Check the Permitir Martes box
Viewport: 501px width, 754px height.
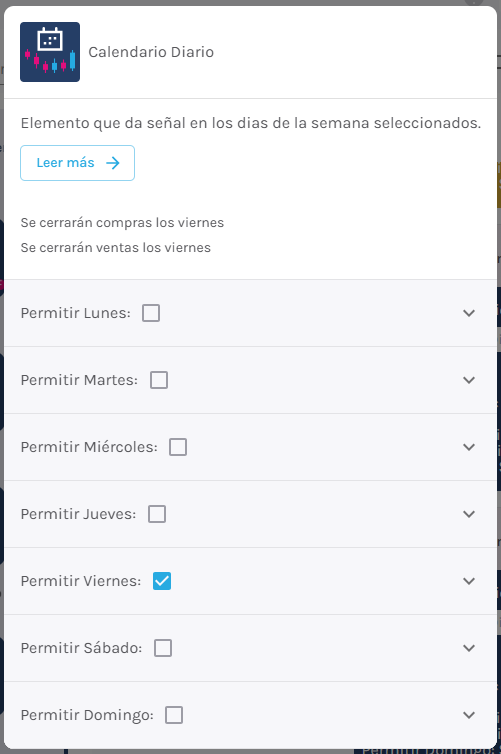159,380
